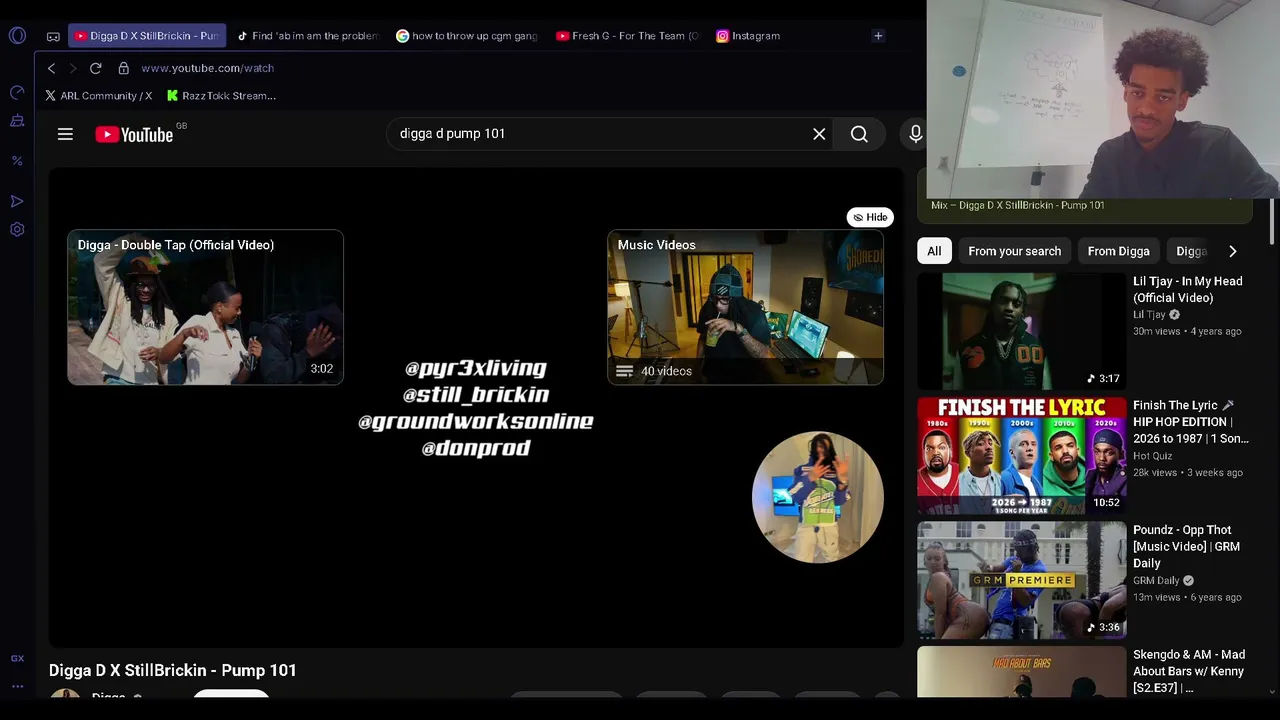Start voice search with the microphone

tap(915, 134)
